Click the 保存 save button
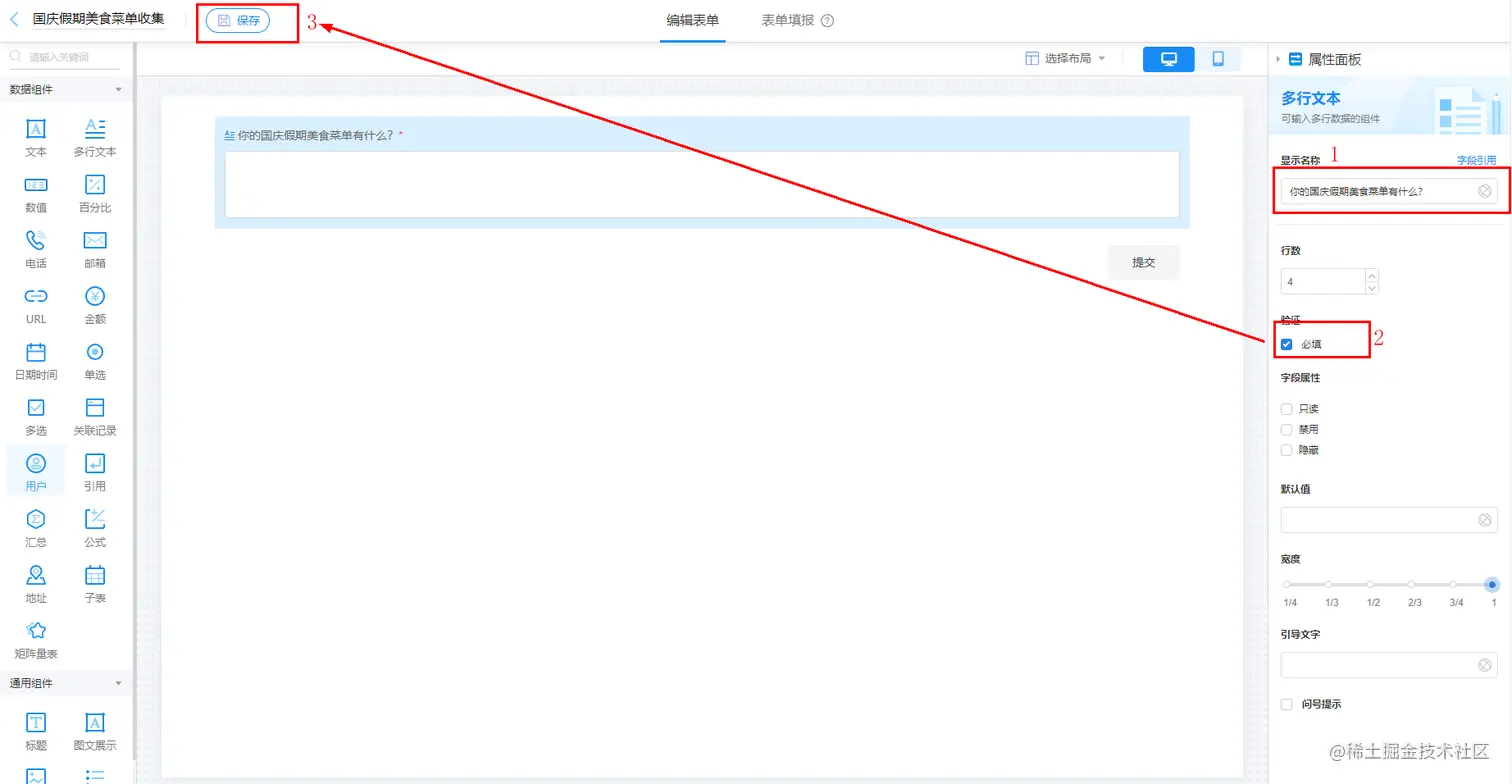This screenshot has height=784, width=1512. 238,20
